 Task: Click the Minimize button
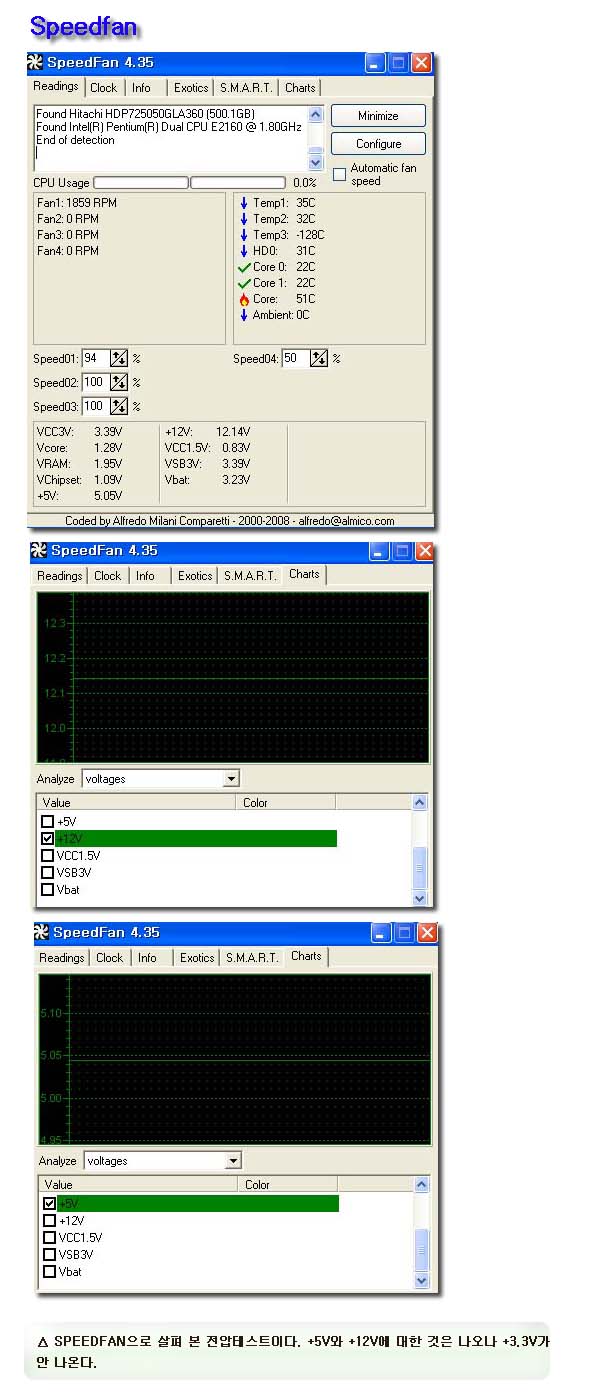click(x=378, y=116)
